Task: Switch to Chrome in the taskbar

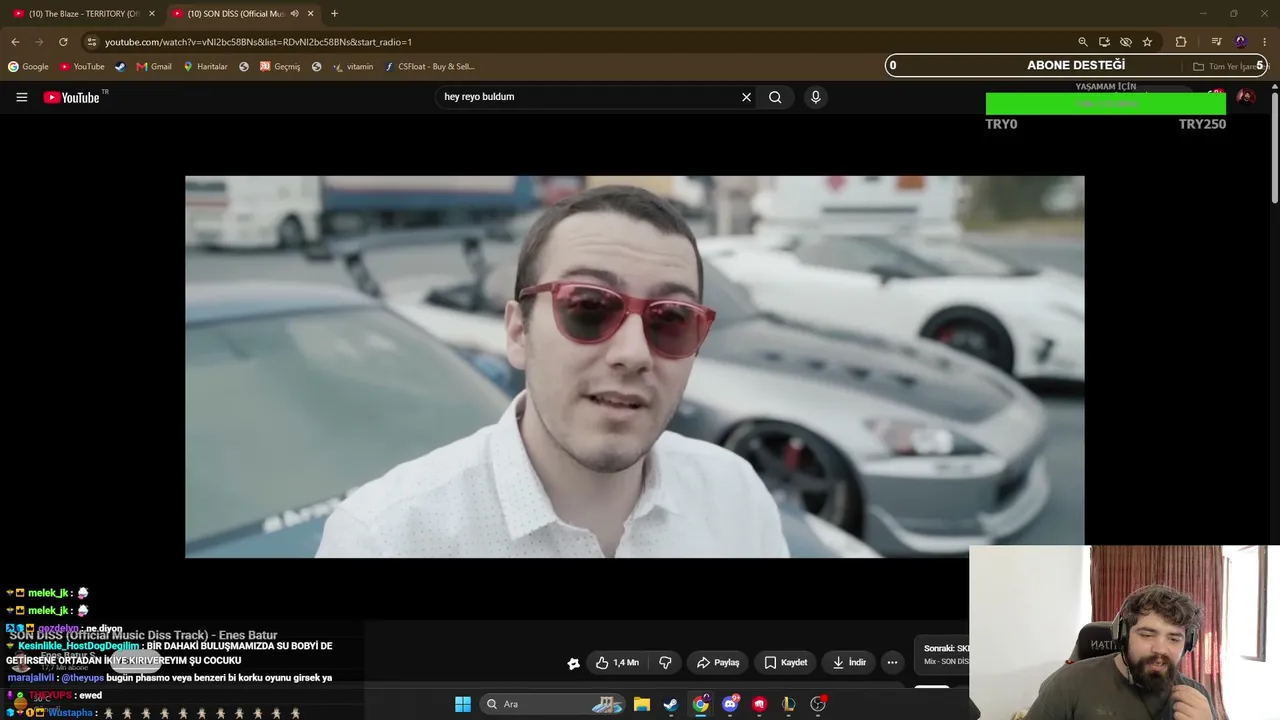Action: pyautogui.click(x=701, y=704)
